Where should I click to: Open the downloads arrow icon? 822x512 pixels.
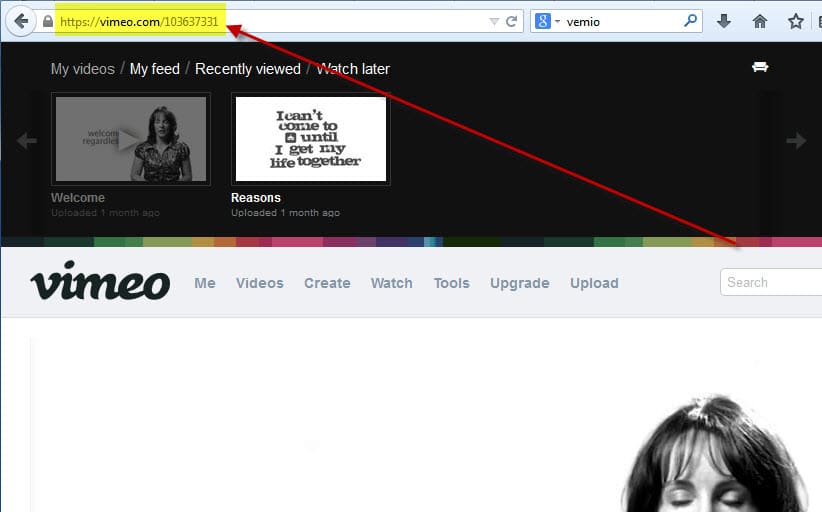[724, 21]
